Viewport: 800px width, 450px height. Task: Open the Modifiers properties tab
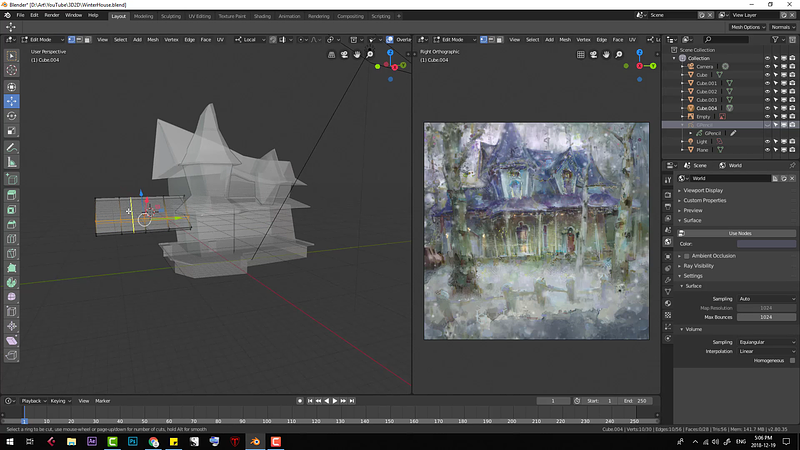668,280
